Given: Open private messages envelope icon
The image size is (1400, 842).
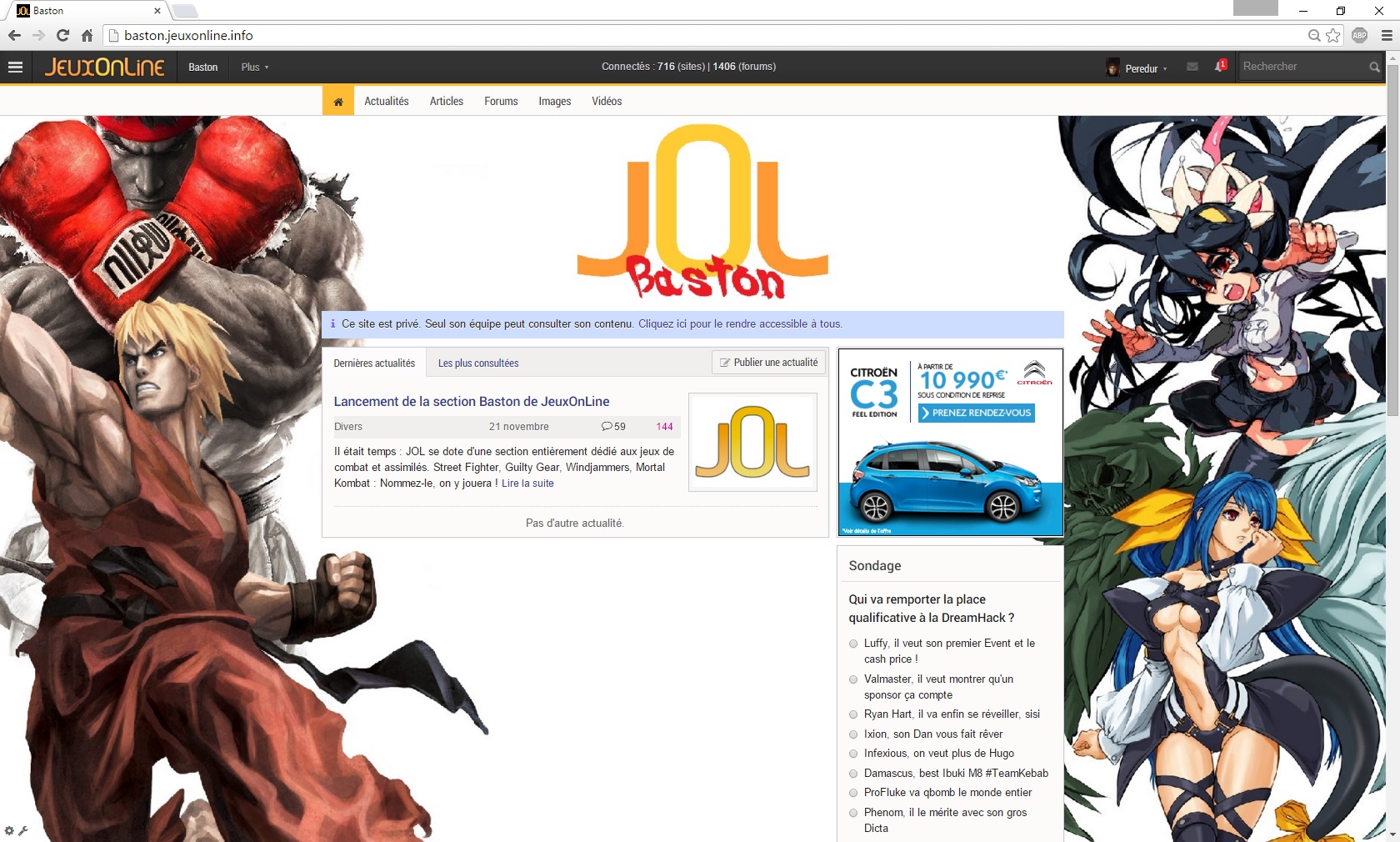Looking at the screenshot, I should click(x=1192, y=67).
